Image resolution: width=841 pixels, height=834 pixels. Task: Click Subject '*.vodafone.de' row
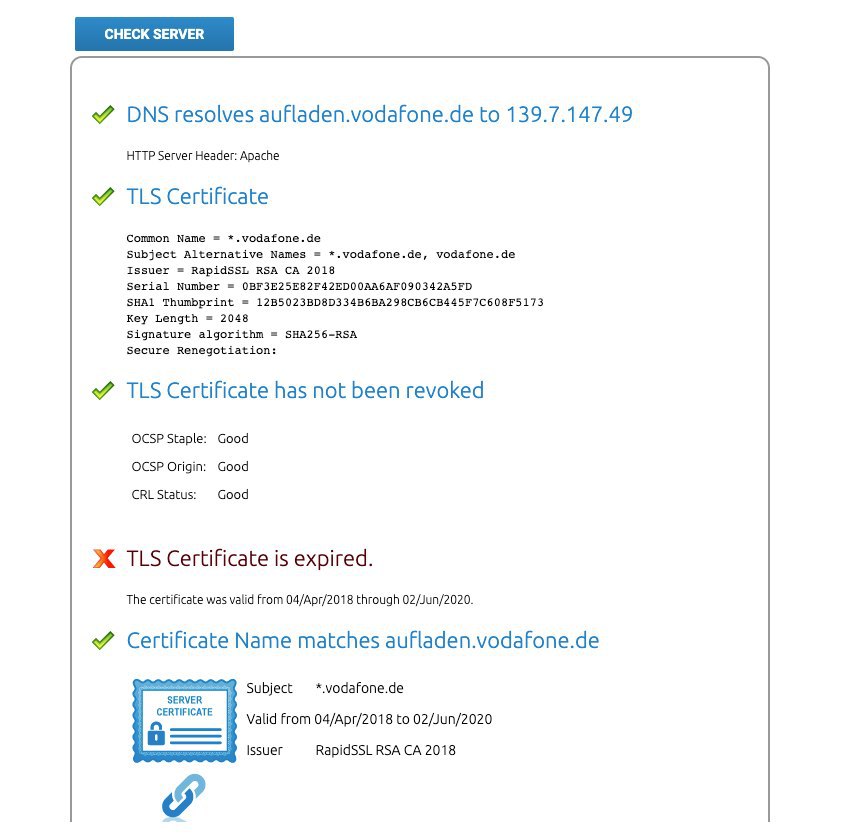325,688
